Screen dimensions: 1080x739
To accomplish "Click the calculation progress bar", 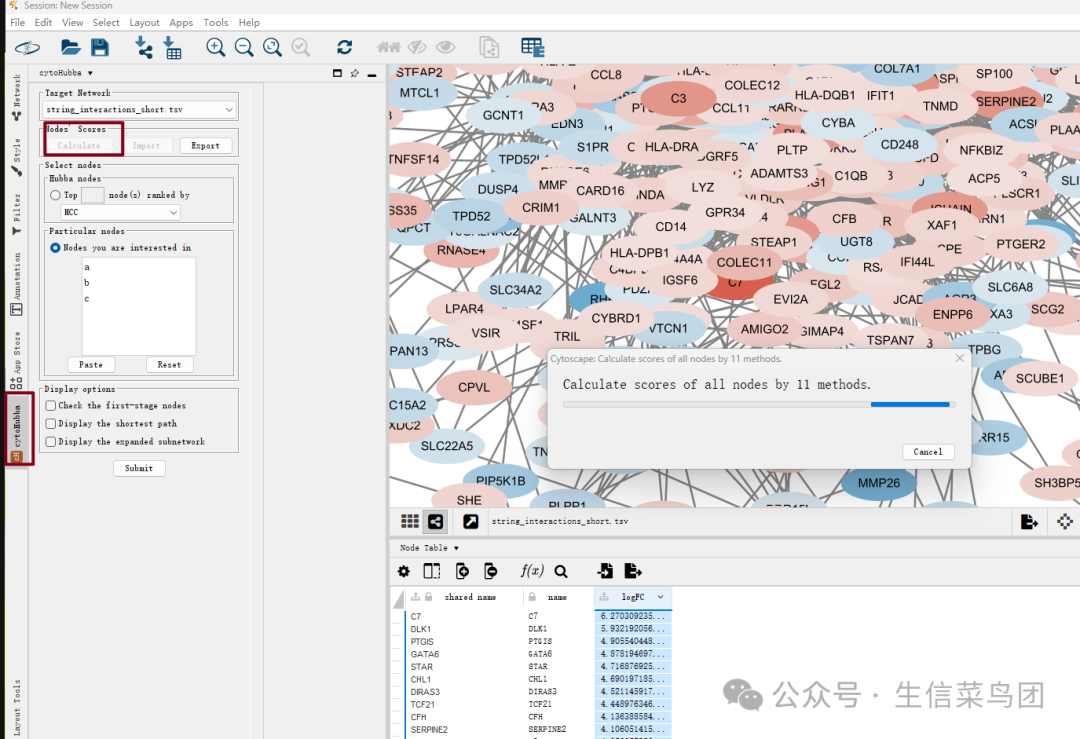I will [x=759, y=404].
